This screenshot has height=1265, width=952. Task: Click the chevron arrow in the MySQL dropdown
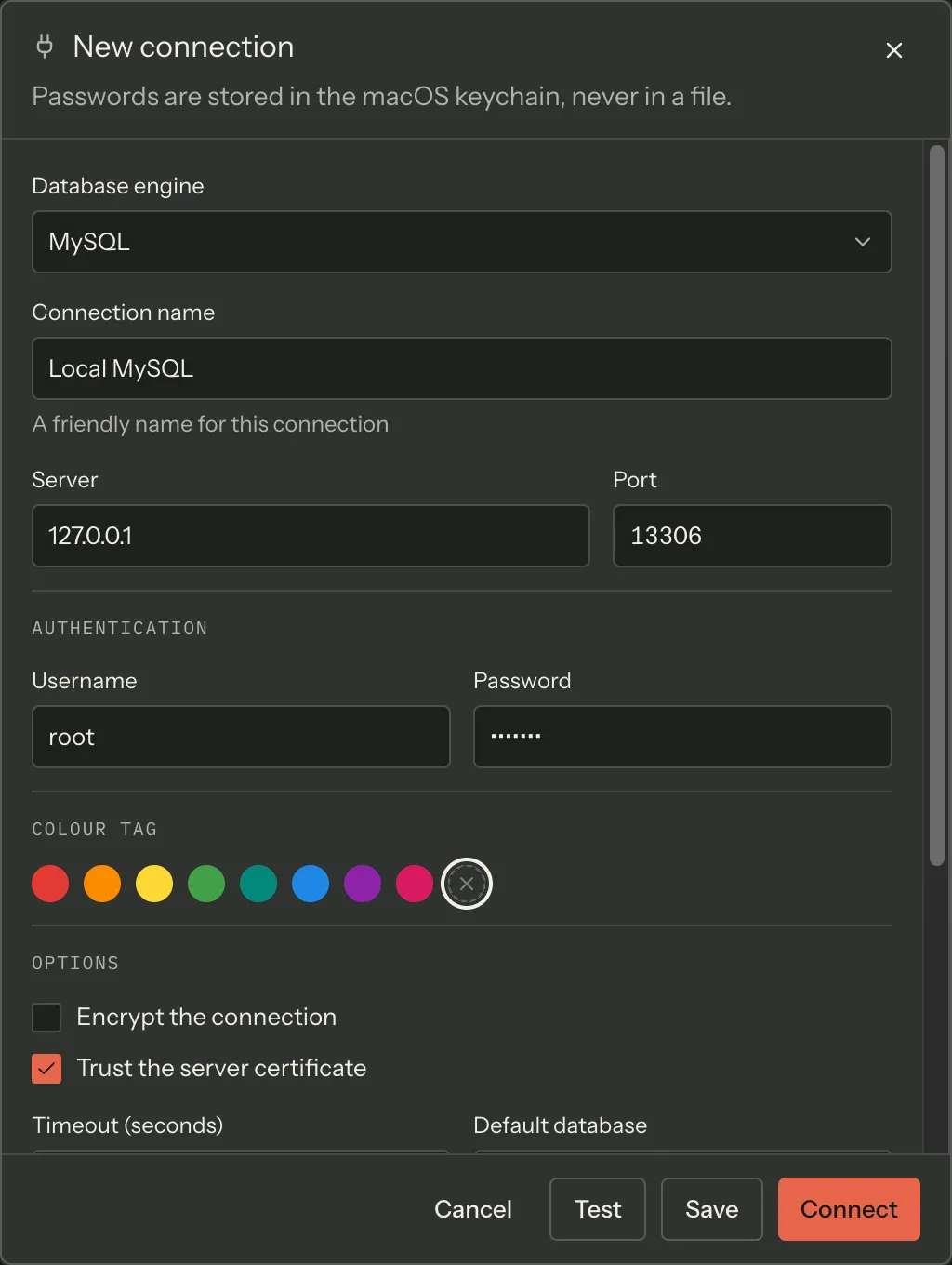point(863,242)
